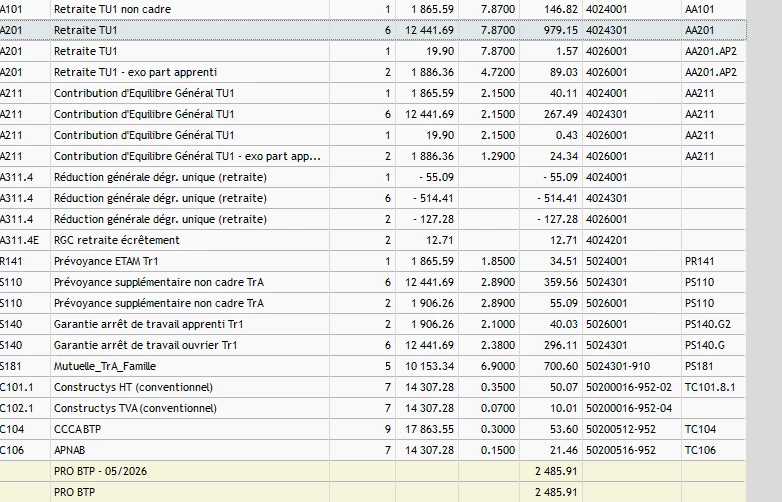Image resolution: width=782 pixels, height=502 pixels.
Task: Click Garantie arrêt de travail apprenti Tr1
Action: click(373, 324)
